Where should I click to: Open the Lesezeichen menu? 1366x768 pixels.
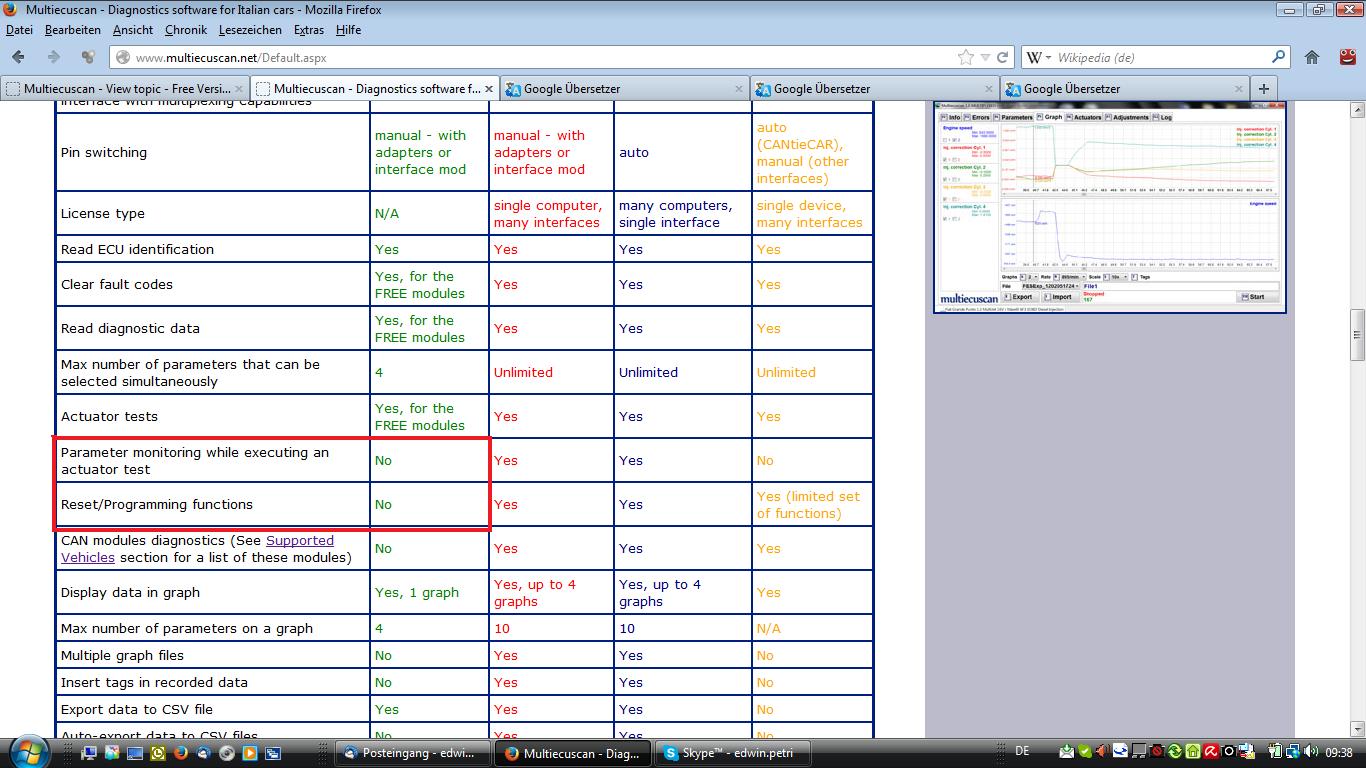[x=251, y=30]
